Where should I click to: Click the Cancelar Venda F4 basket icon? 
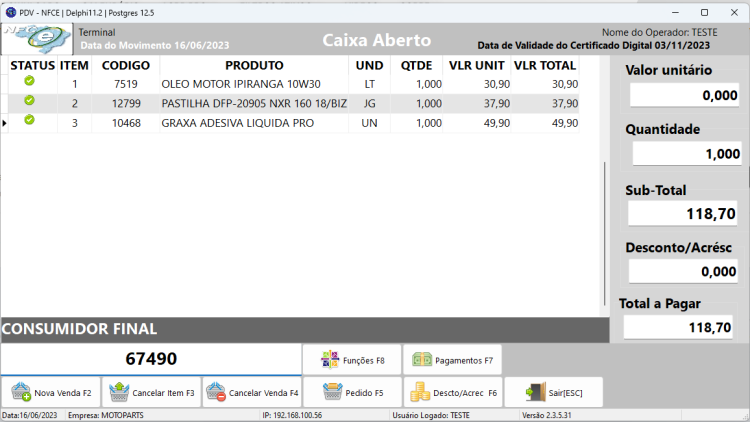[216, 392]
